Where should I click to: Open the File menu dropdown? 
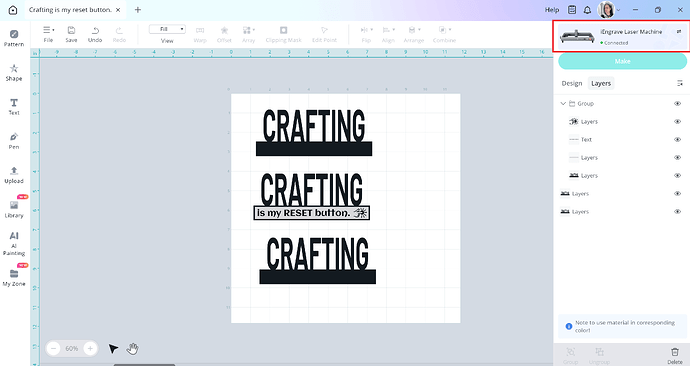[x=48, y=34]
